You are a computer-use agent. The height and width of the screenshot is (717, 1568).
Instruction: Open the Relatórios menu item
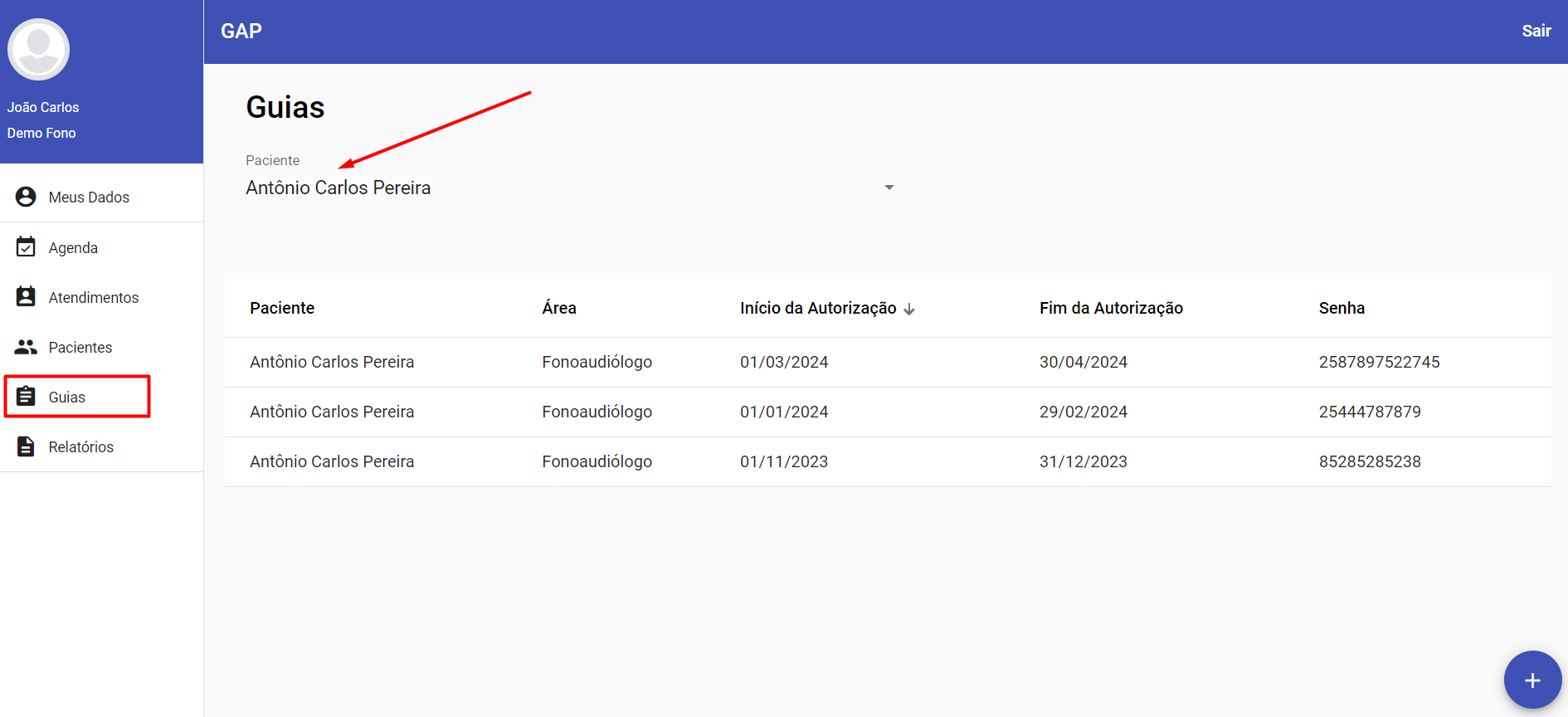(x=80, y=446)
